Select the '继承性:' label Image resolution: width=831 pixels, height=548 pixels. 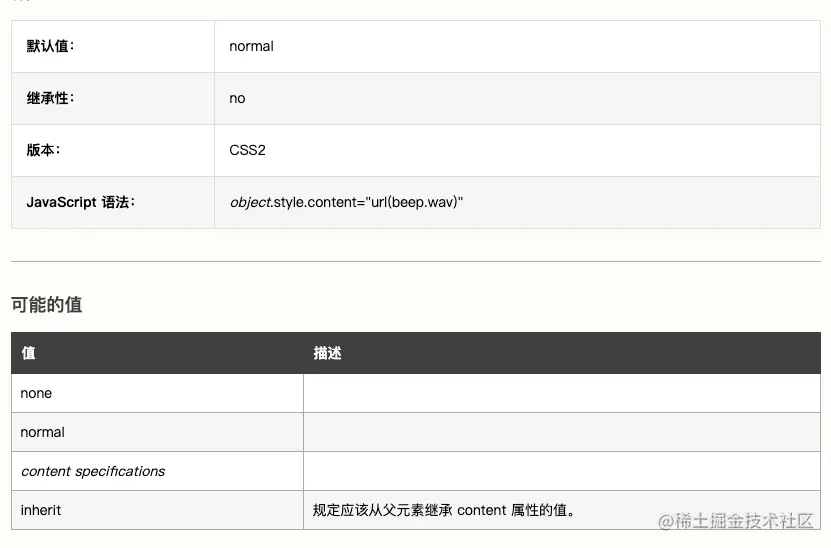[50, 98]
